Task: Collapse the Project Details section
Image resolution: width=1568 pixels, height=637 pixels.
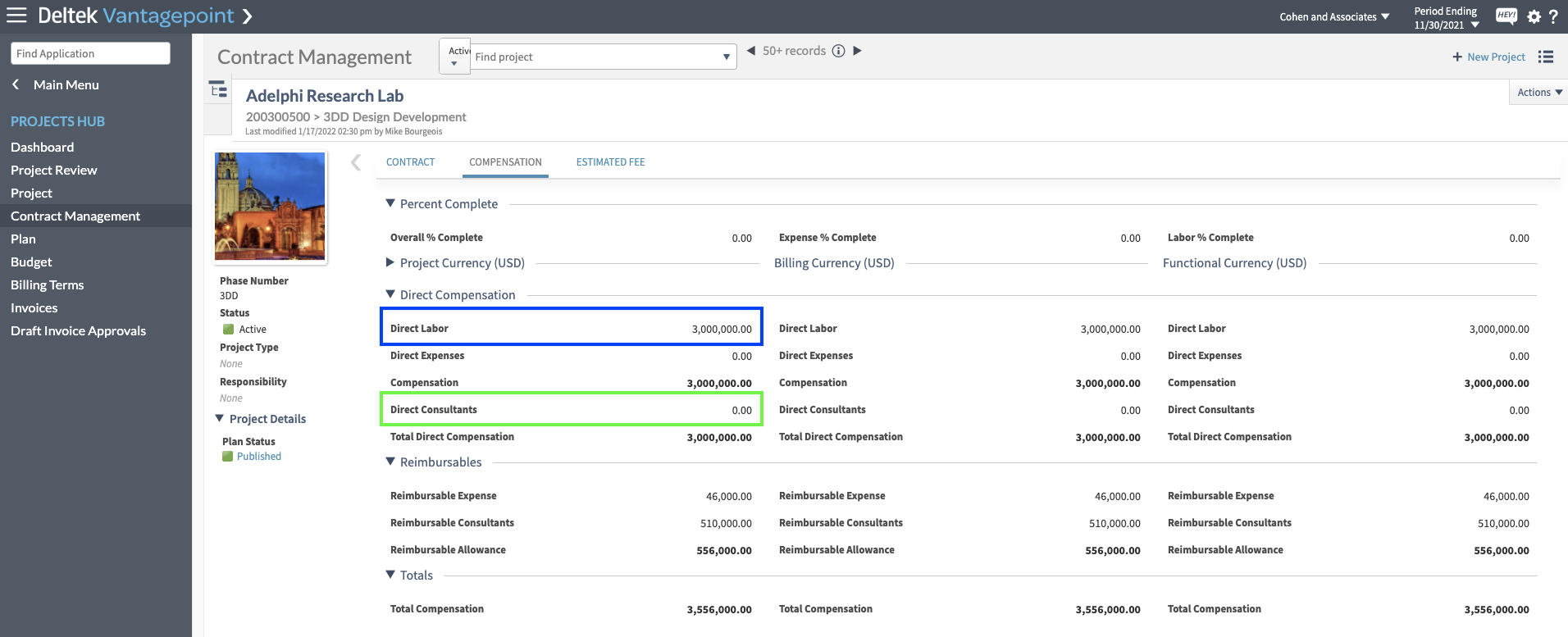Action: (x=220, y=418)
